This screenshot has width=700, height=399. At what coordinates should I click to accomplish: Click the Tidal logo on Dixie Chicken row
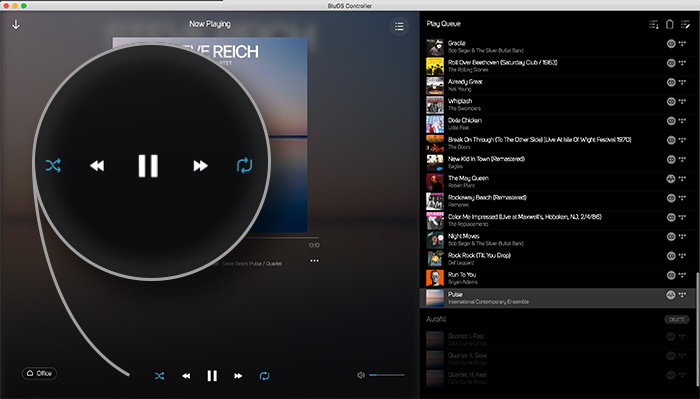tap(682, 121)
